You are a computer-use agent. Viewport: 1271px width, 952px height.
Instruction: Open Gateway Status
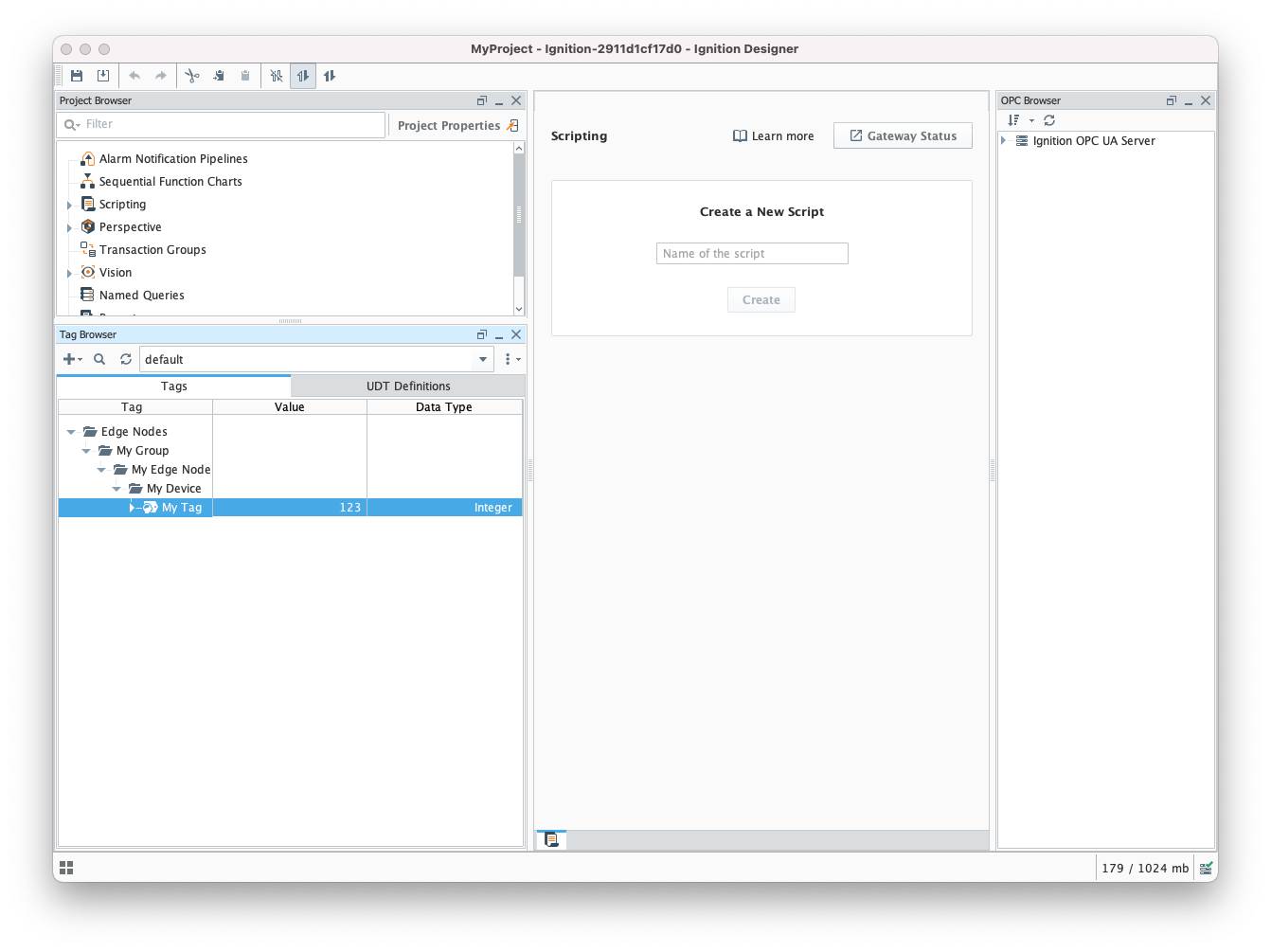(903, 135)
